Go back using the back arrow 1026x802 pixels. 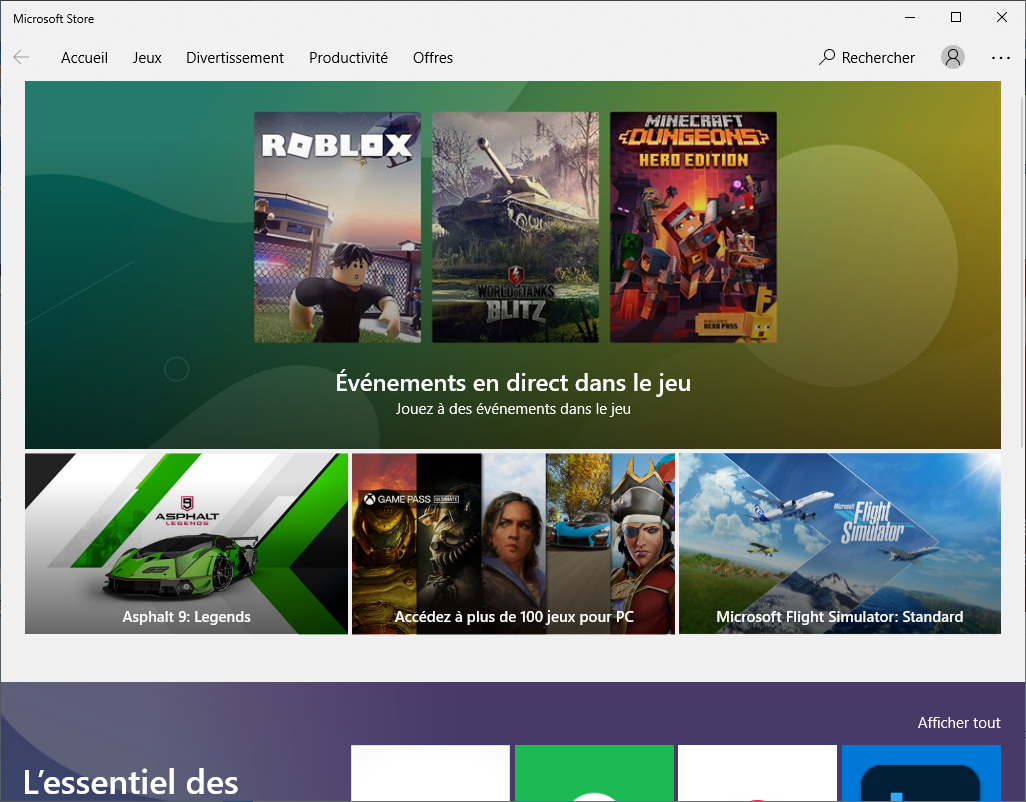coord(22,58)
